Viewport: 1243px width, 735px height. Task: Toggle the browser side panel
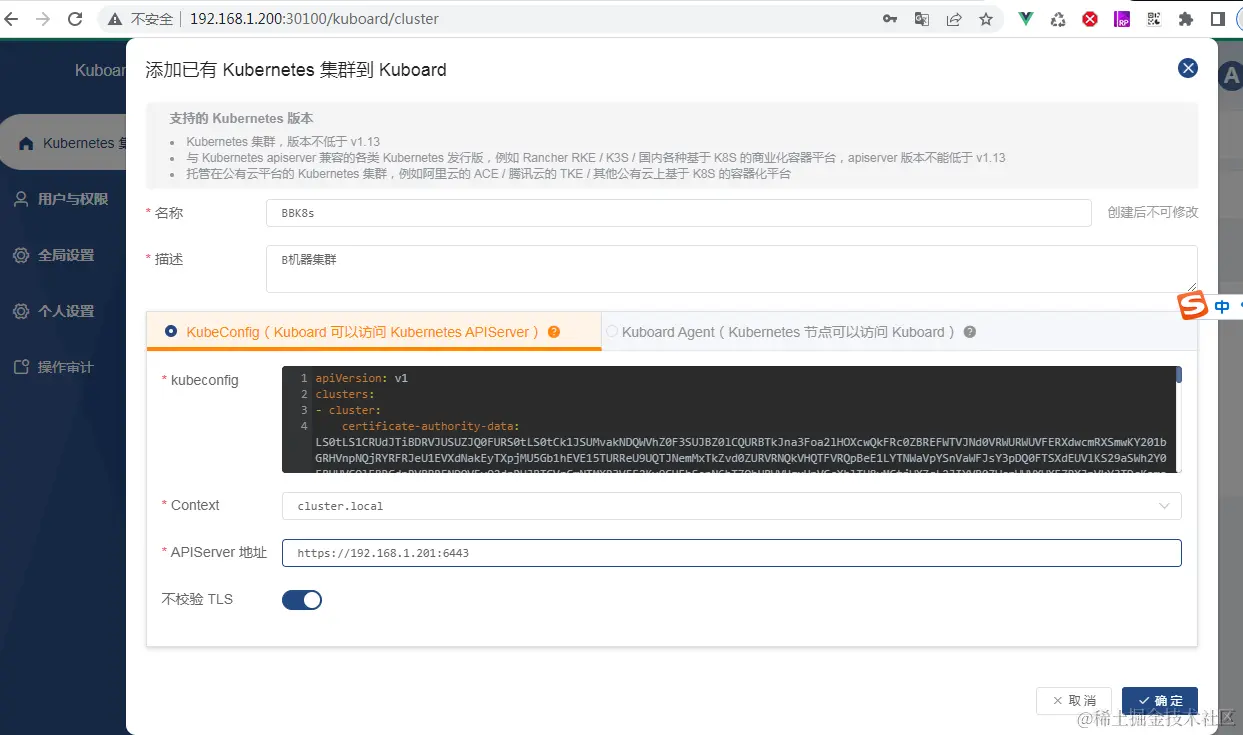pyautogui.click(x=1218, y=19)
